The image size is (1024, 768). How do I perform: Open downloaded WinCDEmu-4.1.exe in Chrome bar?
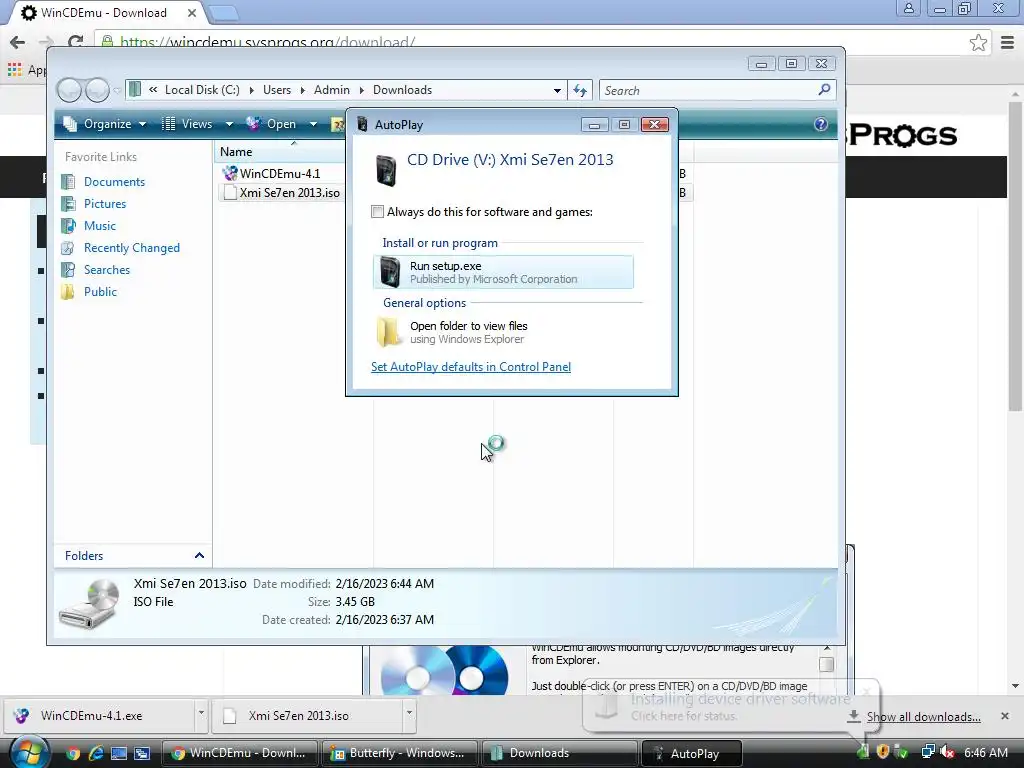(x=99, y=716)
